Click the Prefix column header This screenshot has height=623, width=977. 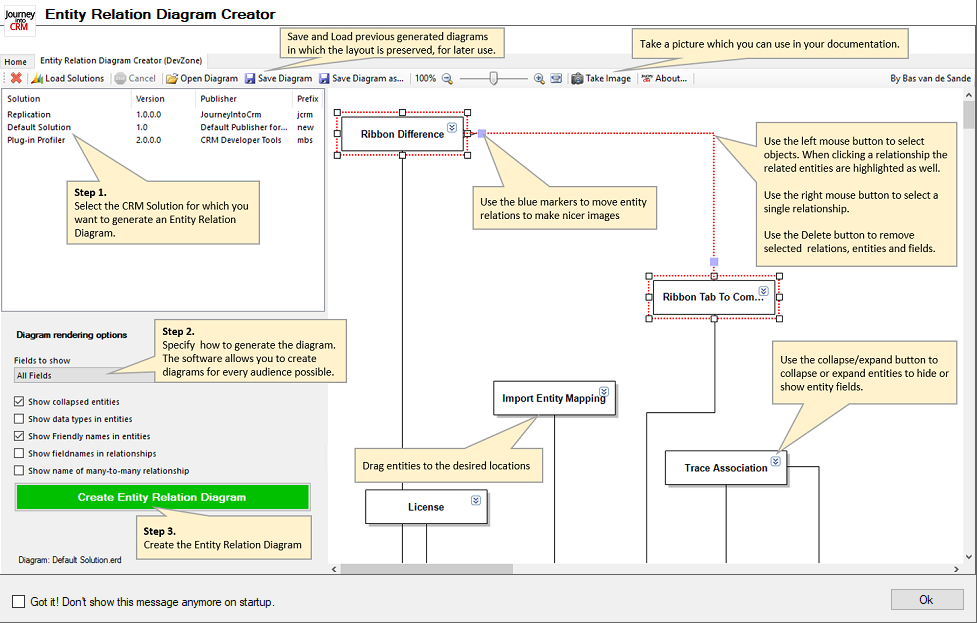[x=308, y=98]
